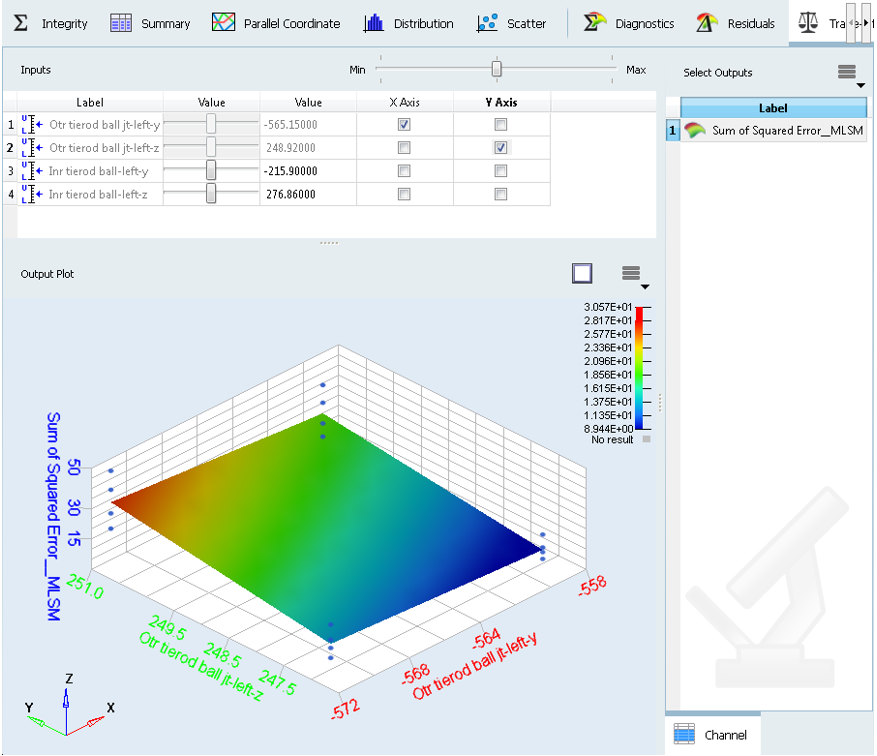The width and height of the screenshot is (877, 756).
Task: Click value field -565.15000
Action: click(x=308, y=125)
